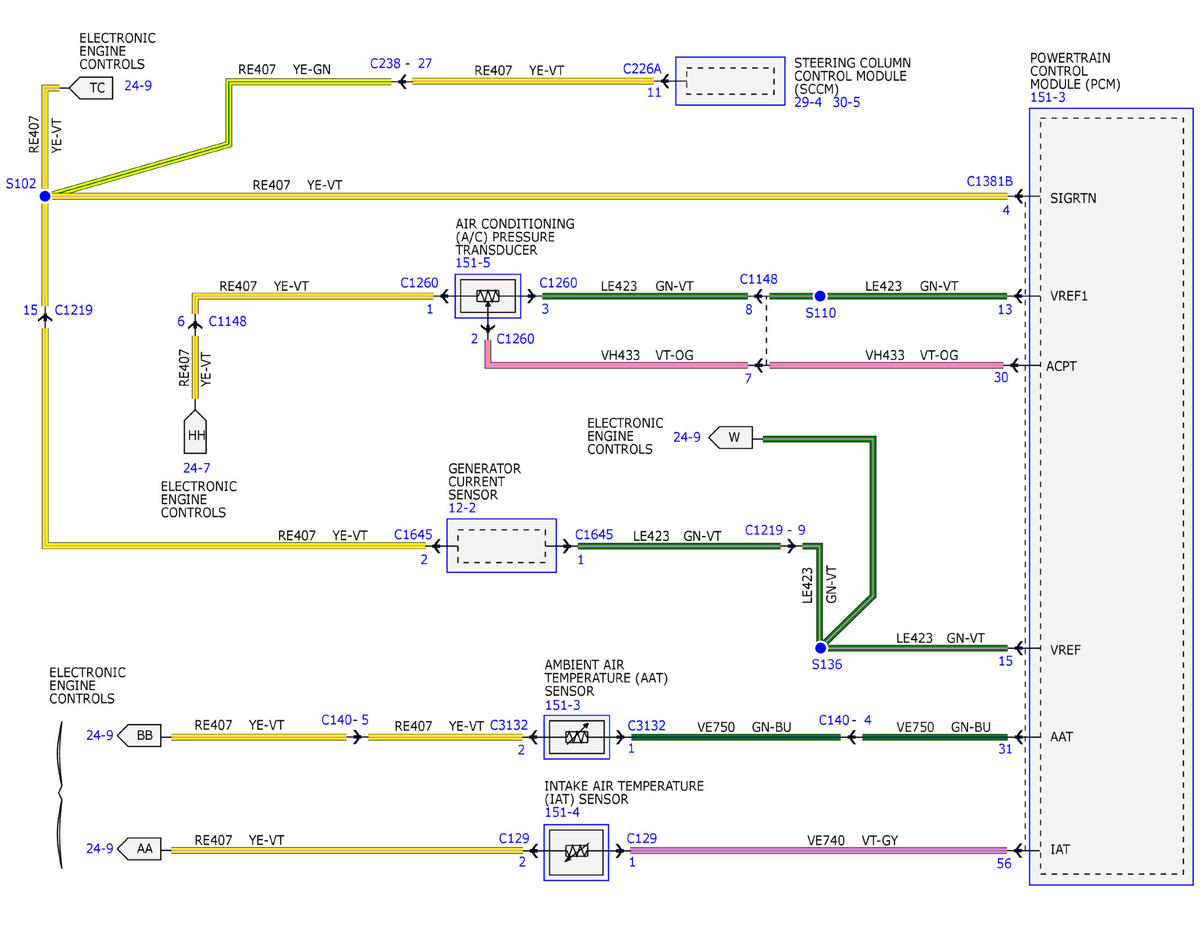The image size is (1200, 927).
Task: Click the S136 splice label
Action: tap(827, 664)
